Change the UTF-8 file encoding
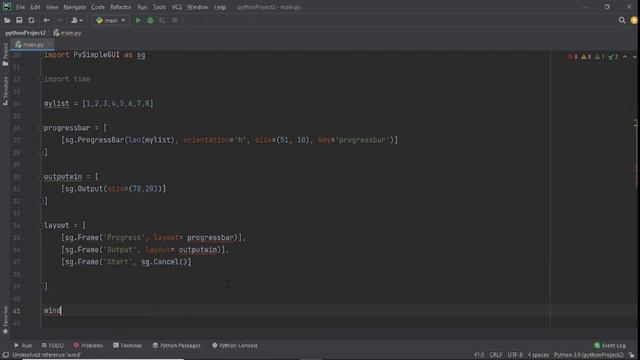The width and height of the screenshot is (640, 360). 515,355
